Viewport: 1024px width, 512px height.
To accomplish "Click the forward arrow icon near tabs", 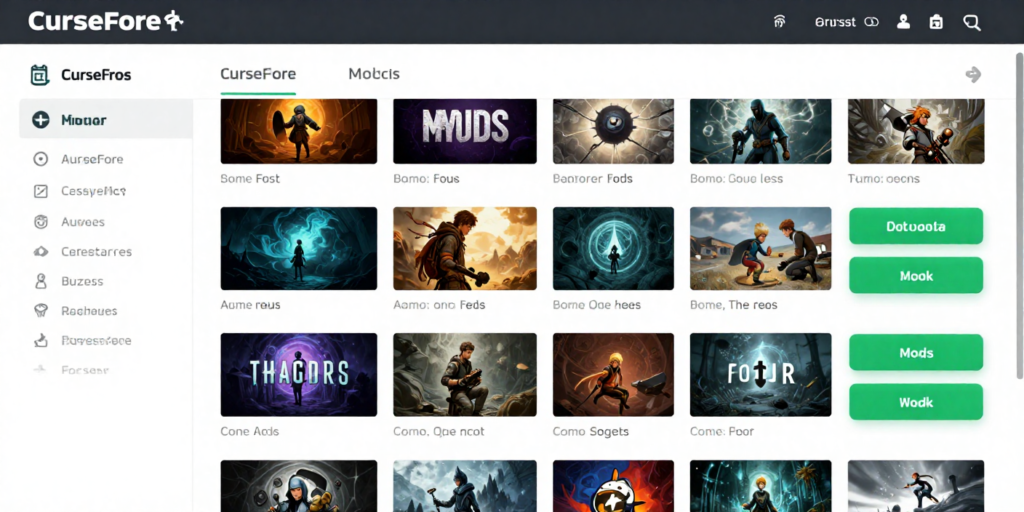I will 973,74.
